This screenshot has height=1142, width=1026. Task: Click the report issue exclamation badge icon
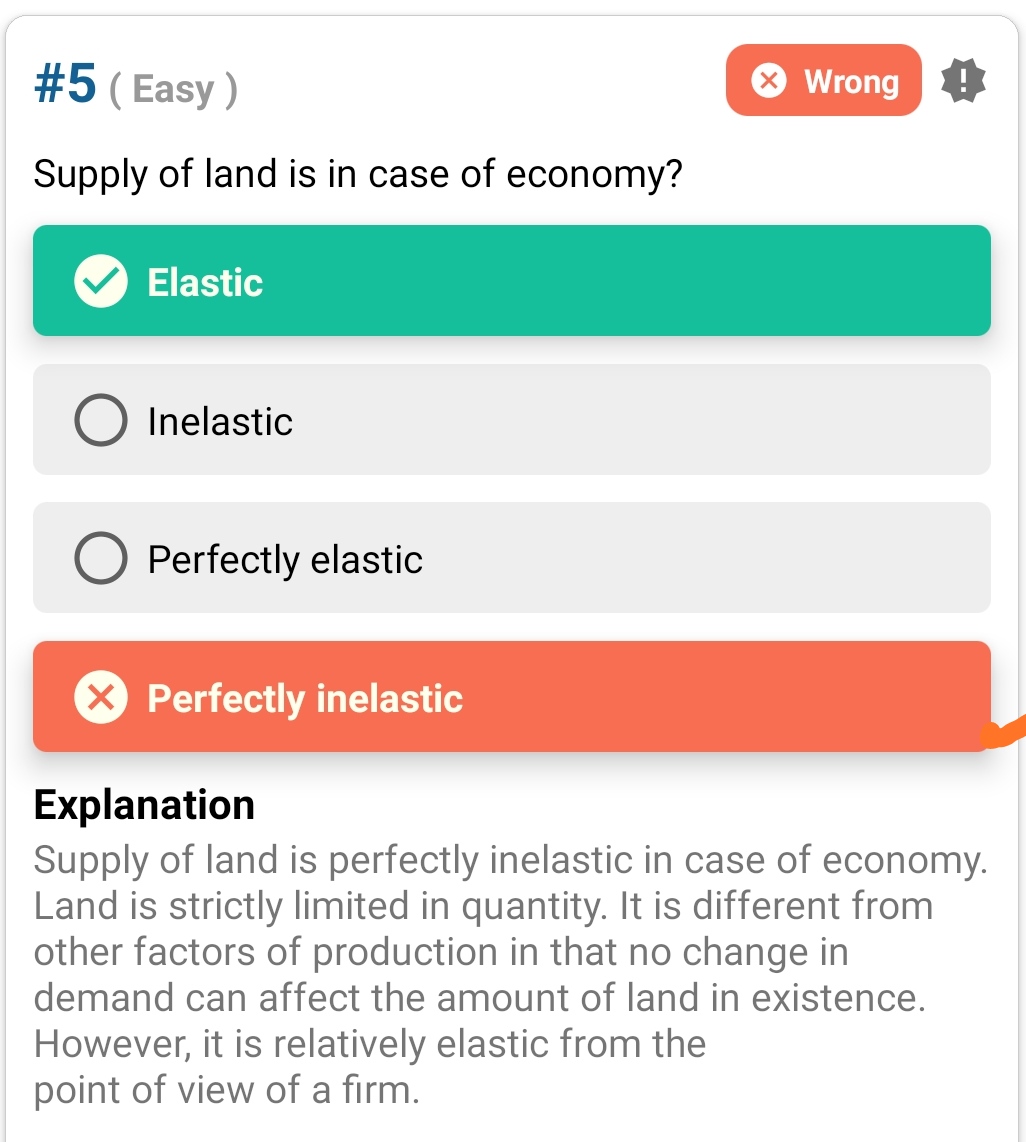point(964,81)
